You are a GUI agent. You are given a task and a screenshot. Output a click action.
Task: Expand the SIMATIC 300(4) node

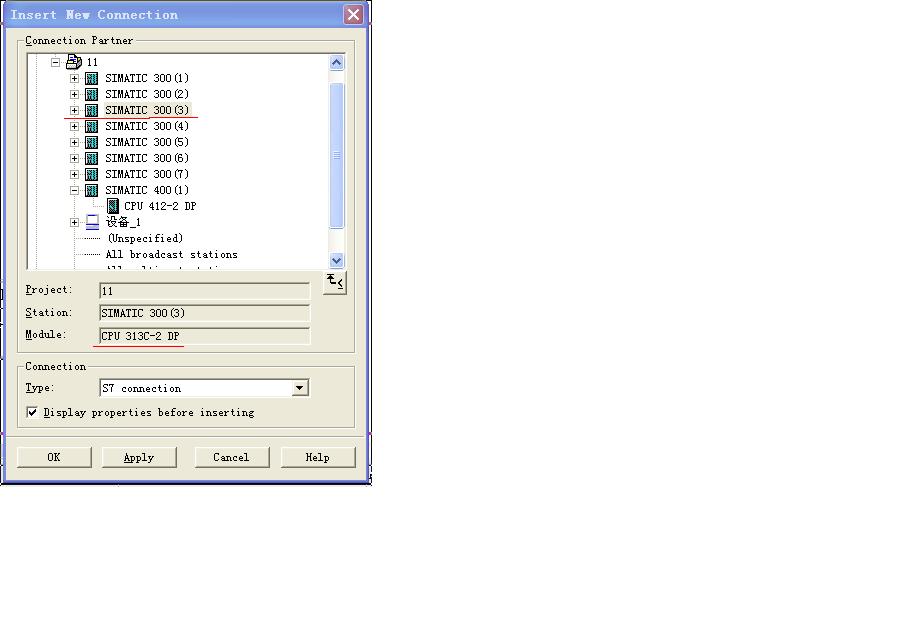74,126
